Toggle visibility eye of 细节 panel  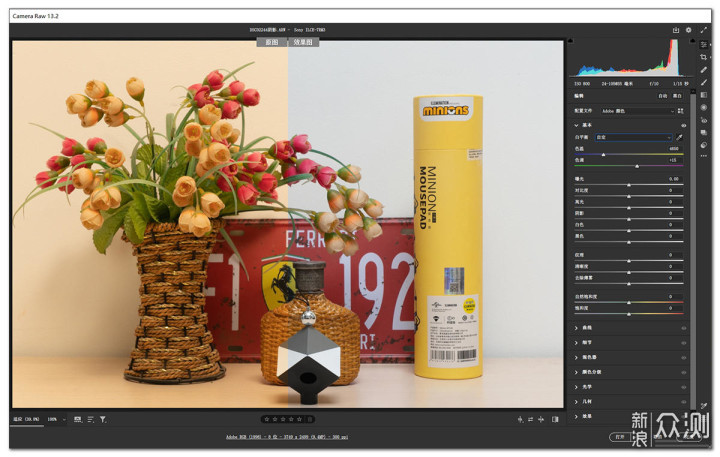click(x=684, y=343)
